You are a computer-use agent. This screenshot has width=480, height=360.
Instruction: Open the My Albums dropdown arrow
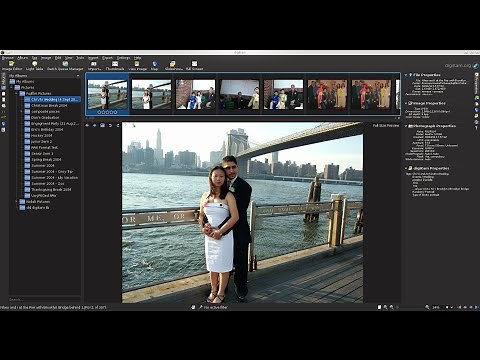tap(78, 76)
